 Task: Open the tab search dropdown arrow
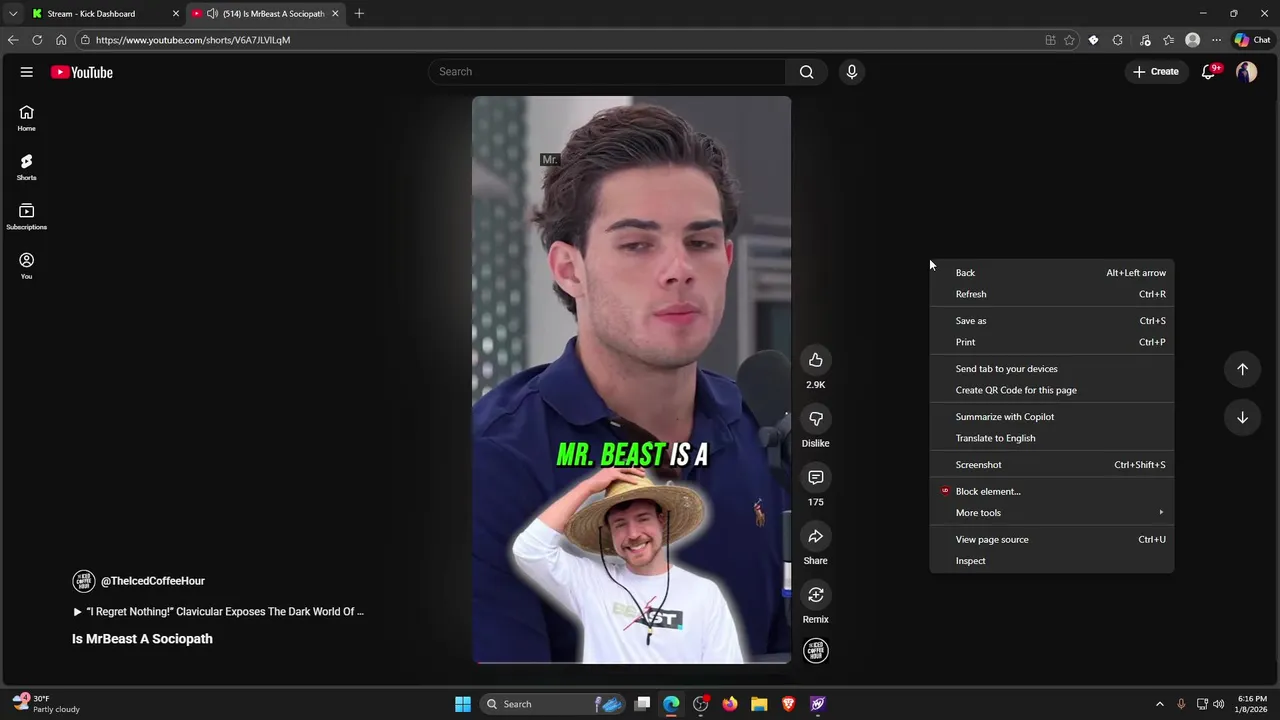click(x=13, y=14)
